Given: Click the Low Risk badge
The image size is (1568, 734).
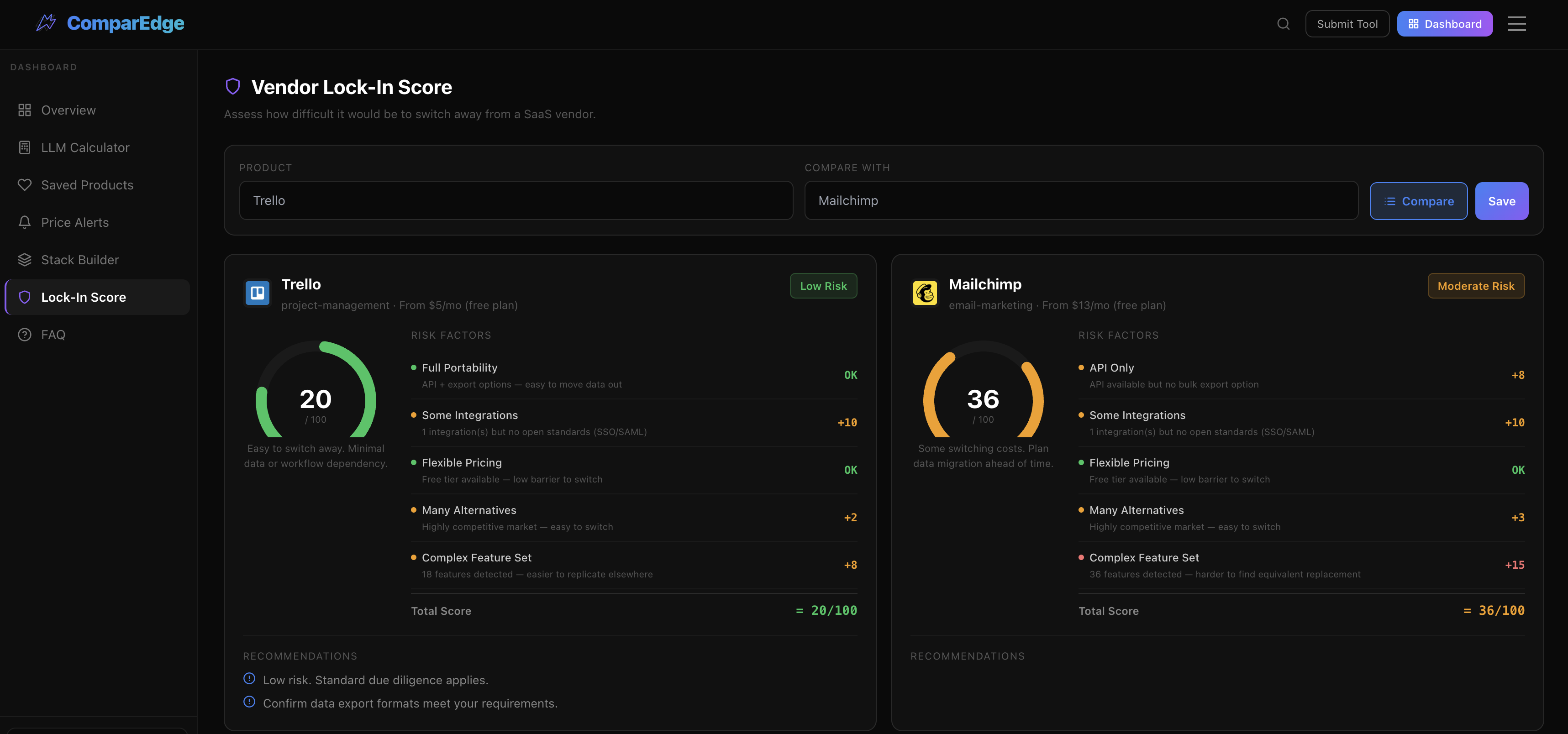Looking at the screenshot, I should (x=823, y=285).
